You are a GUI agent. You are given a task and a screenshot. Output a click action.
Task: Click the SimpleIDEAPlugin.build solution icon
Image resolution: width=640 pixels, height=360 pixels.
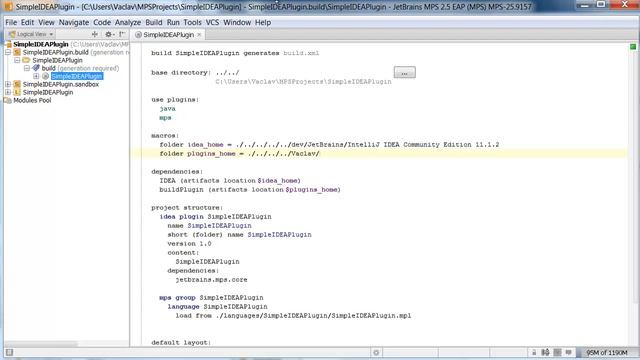(x=17, y=52)
